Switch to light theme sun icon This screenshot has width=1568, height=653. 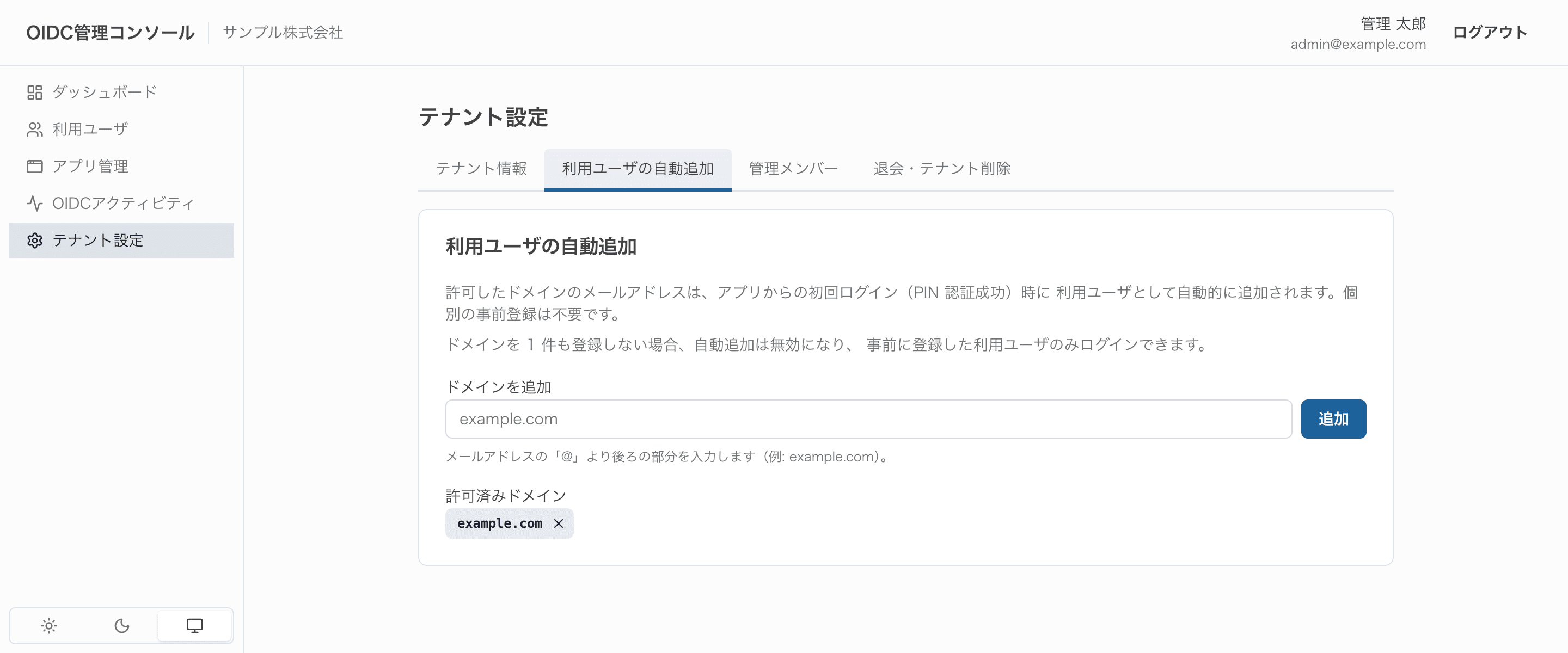click(48, 626)
